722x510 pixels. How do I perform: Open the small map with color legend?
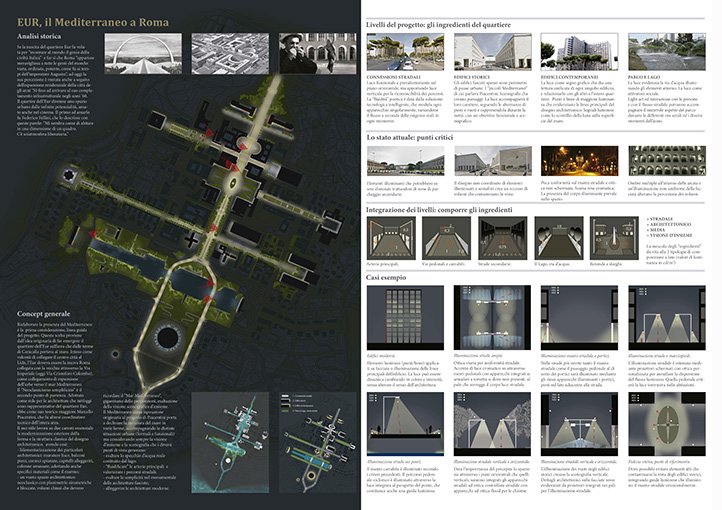318,442
